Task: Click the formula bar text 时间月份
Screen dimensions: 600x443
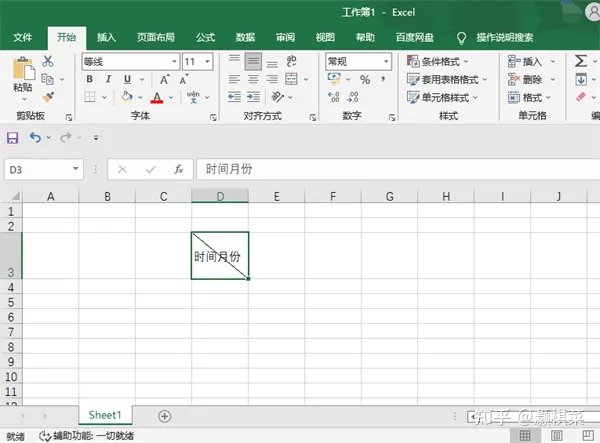Action: 229,169
